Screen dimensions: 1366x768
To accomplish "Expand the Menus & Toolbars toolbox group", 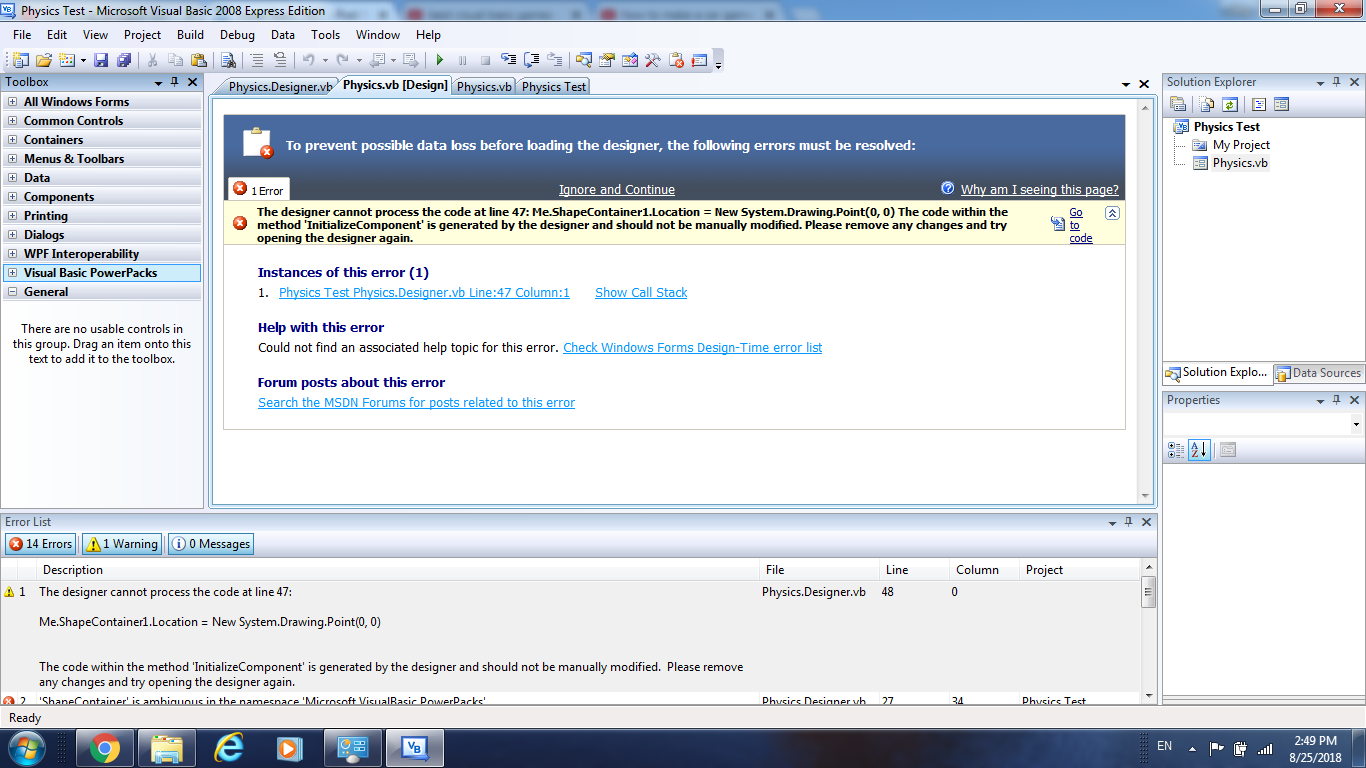I will pyautogui.click(x=12, y=159).
